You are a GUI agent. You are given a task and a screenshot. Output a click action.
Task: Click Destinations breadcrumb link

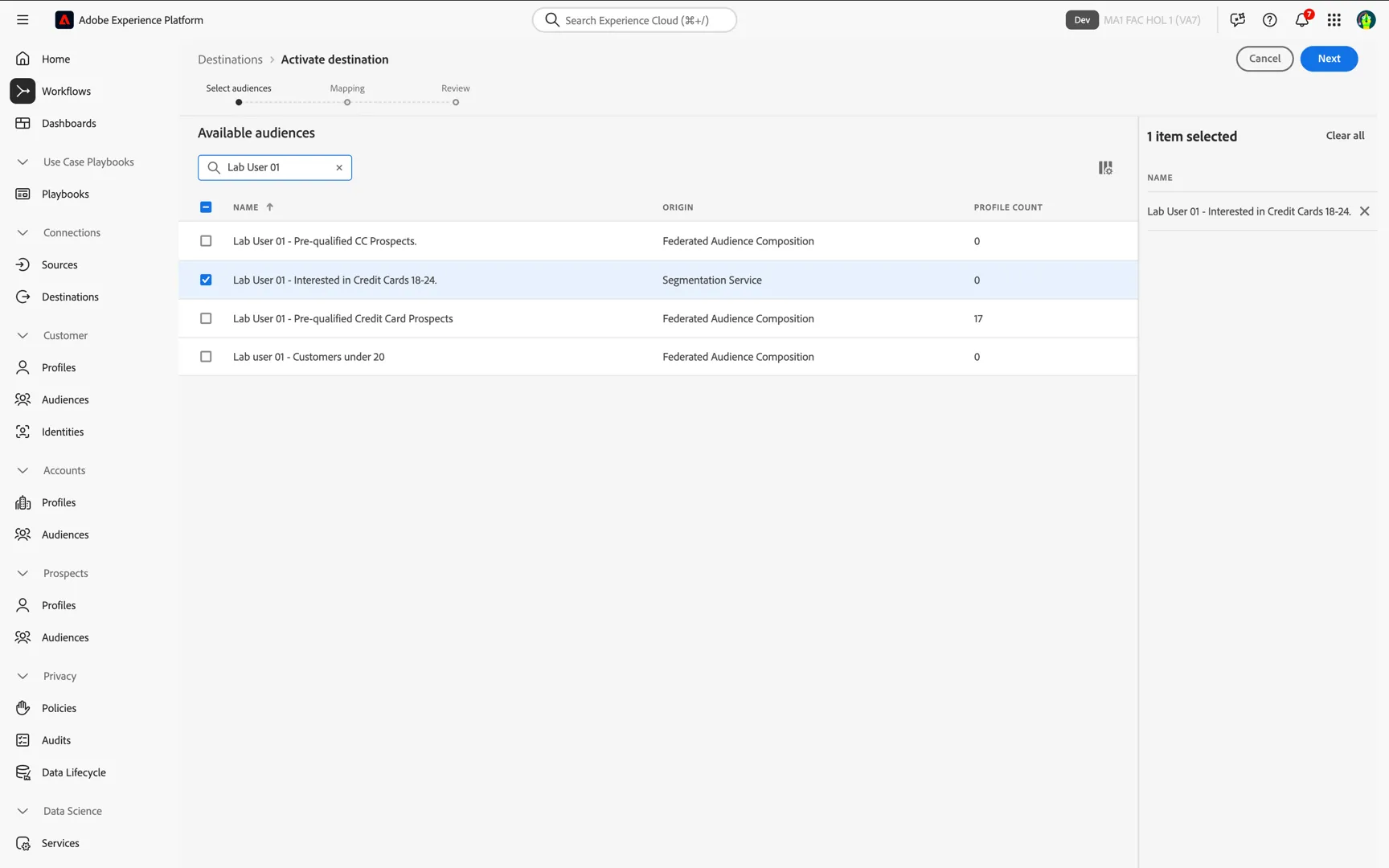pos(230,59)
